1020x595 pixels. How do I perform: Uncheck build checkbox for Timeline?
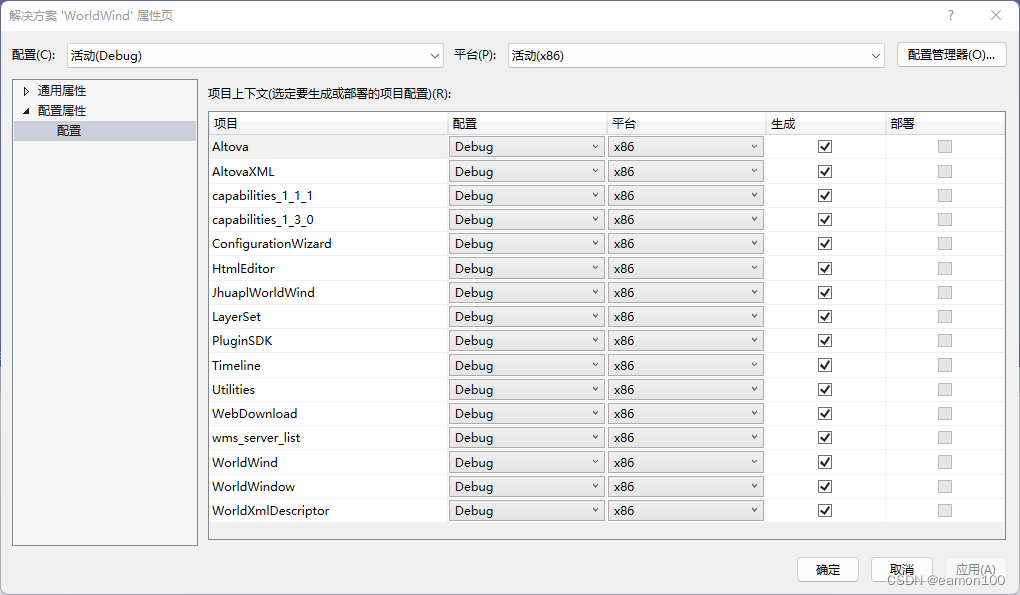[825, 365]
